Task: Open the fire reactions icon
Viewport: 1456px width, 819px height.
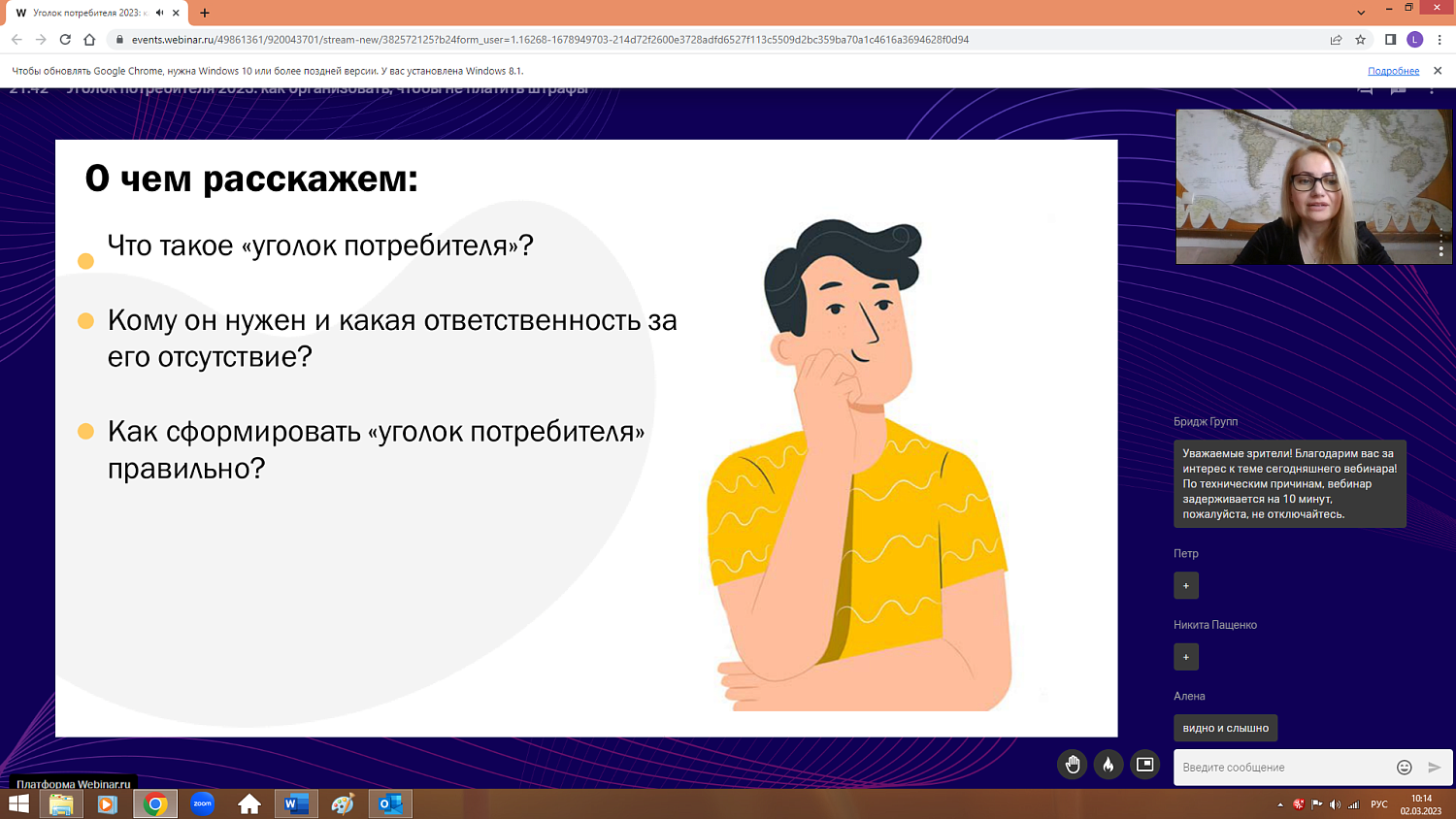Action: click(1107, 765)
